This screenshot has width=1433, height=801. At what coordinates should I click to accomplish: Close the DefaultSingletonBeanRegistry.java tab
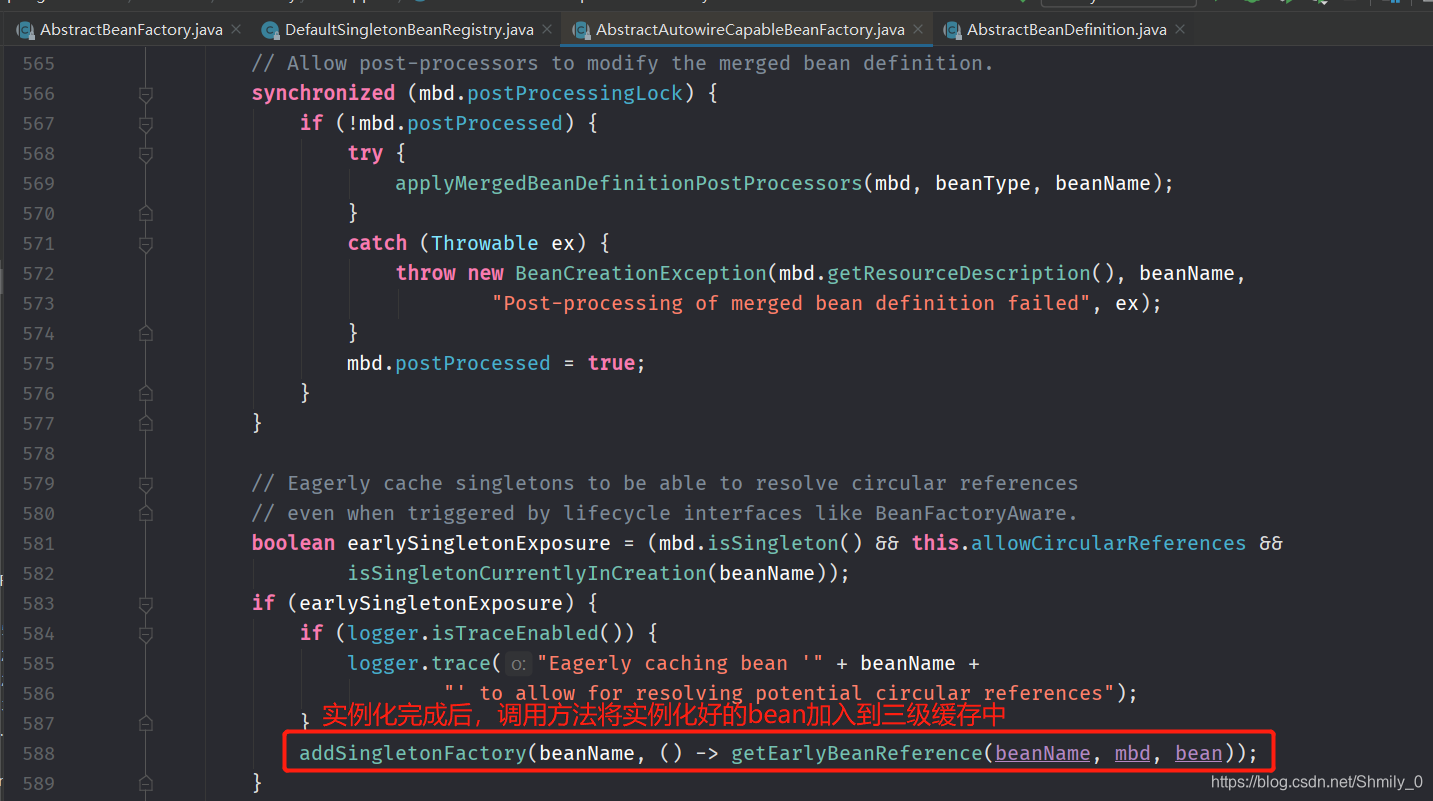[547, 29]
